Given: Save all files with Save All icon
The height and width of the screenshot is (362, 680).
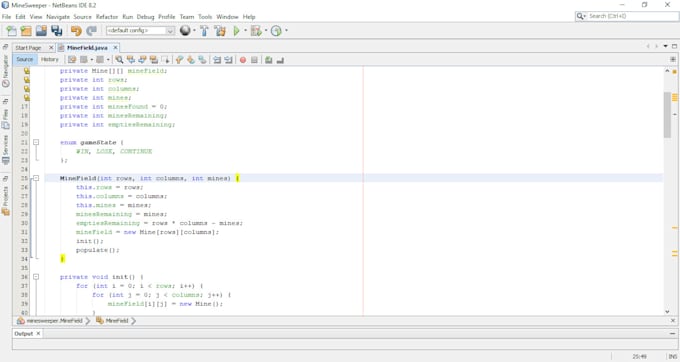Looking at the screenshot, I should pyautogui.click(x=57, y=31).
